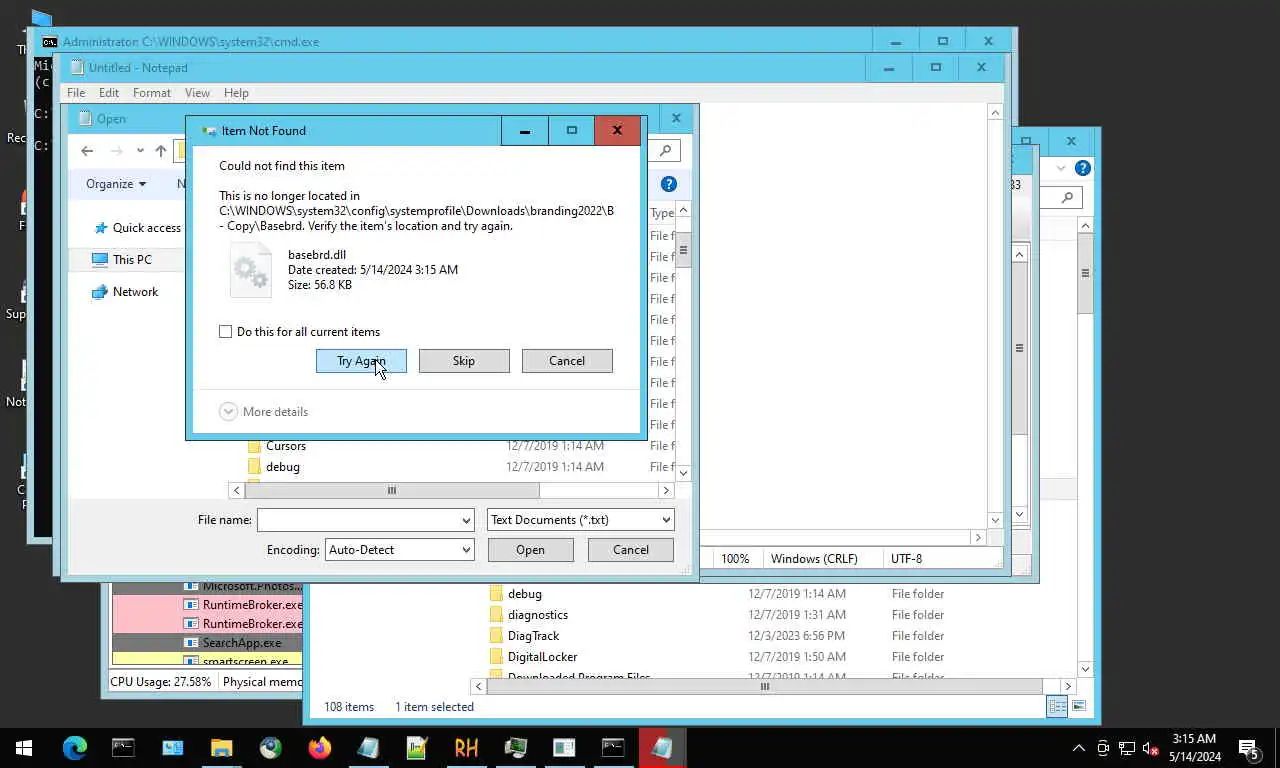This screenshot has height=768, width=1280.
Task: Click the 100% zoom status in Notepad
Action: point(735,558)
